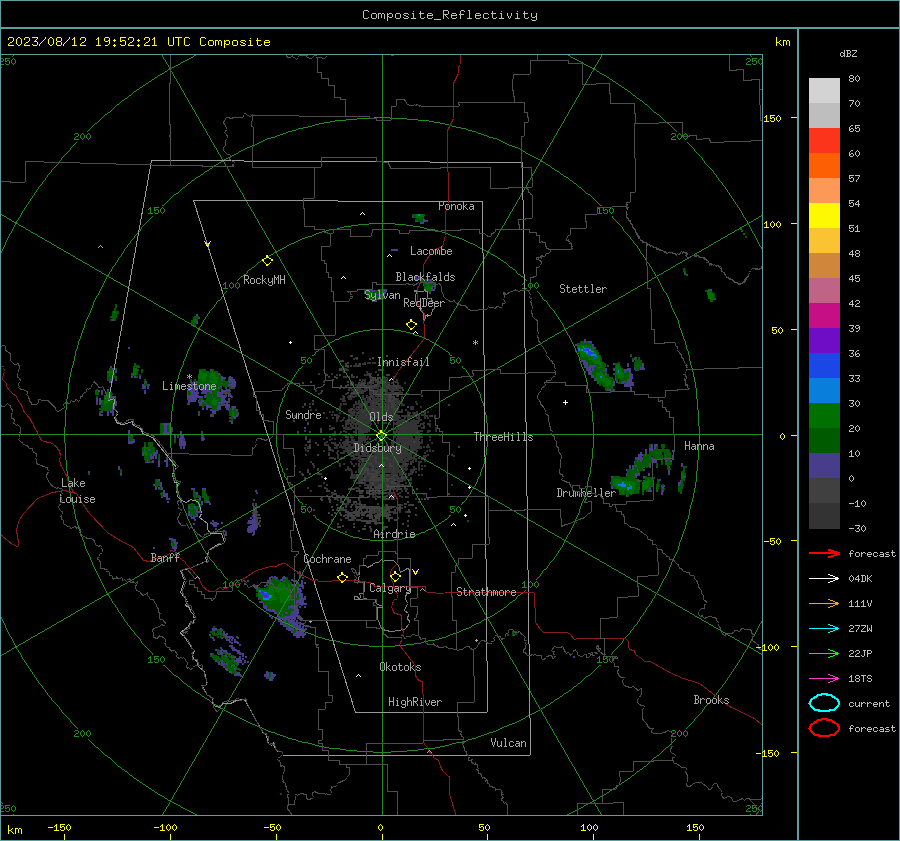Click the Sundre label

(x=303, y=414)
